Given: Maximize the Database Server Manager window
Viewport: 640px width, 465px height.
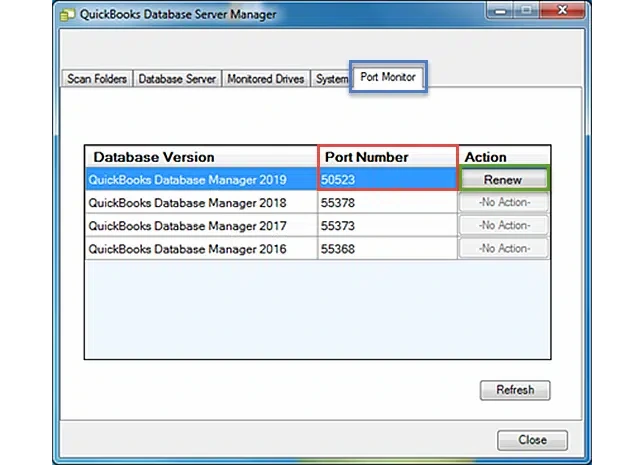Looking at the screenshot, I should (x=526, y=11).
